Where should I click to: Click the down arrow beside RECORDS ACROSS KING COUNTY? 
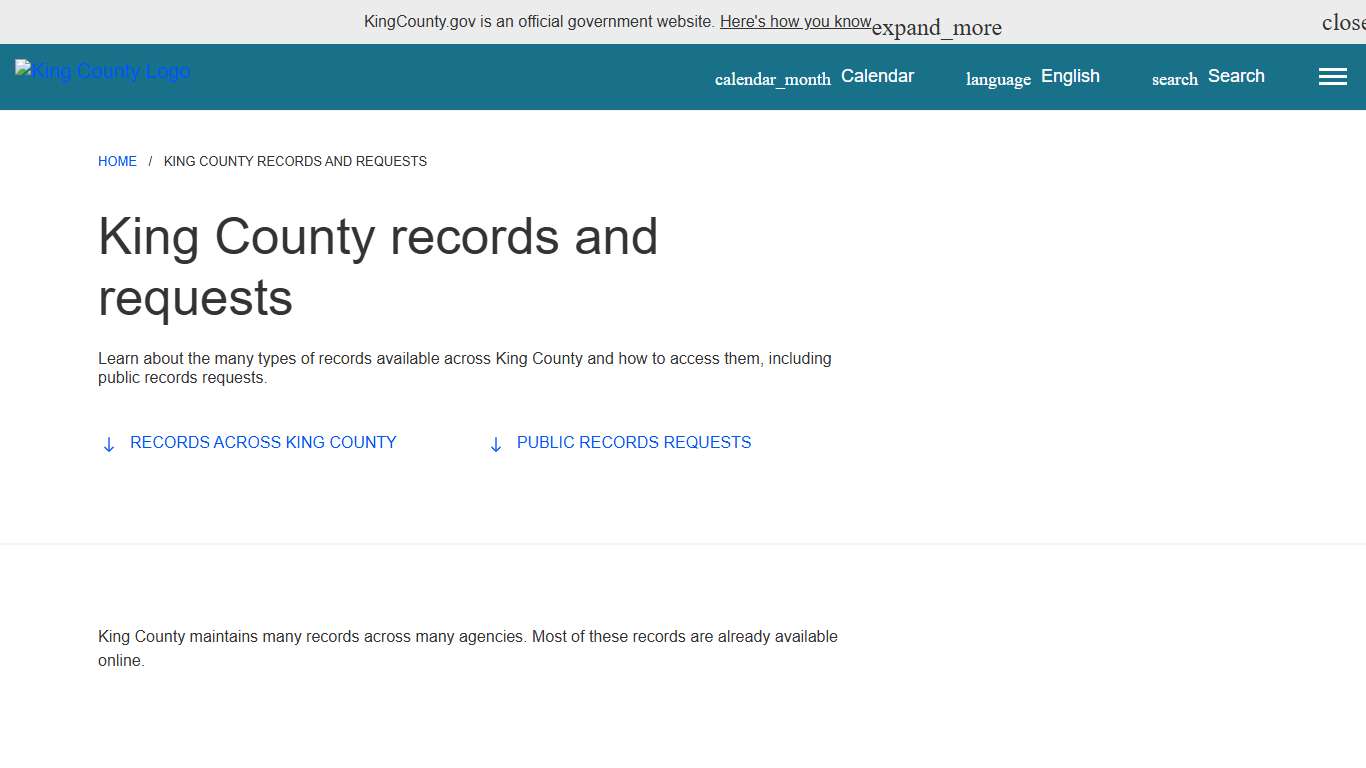pos(109,443)
